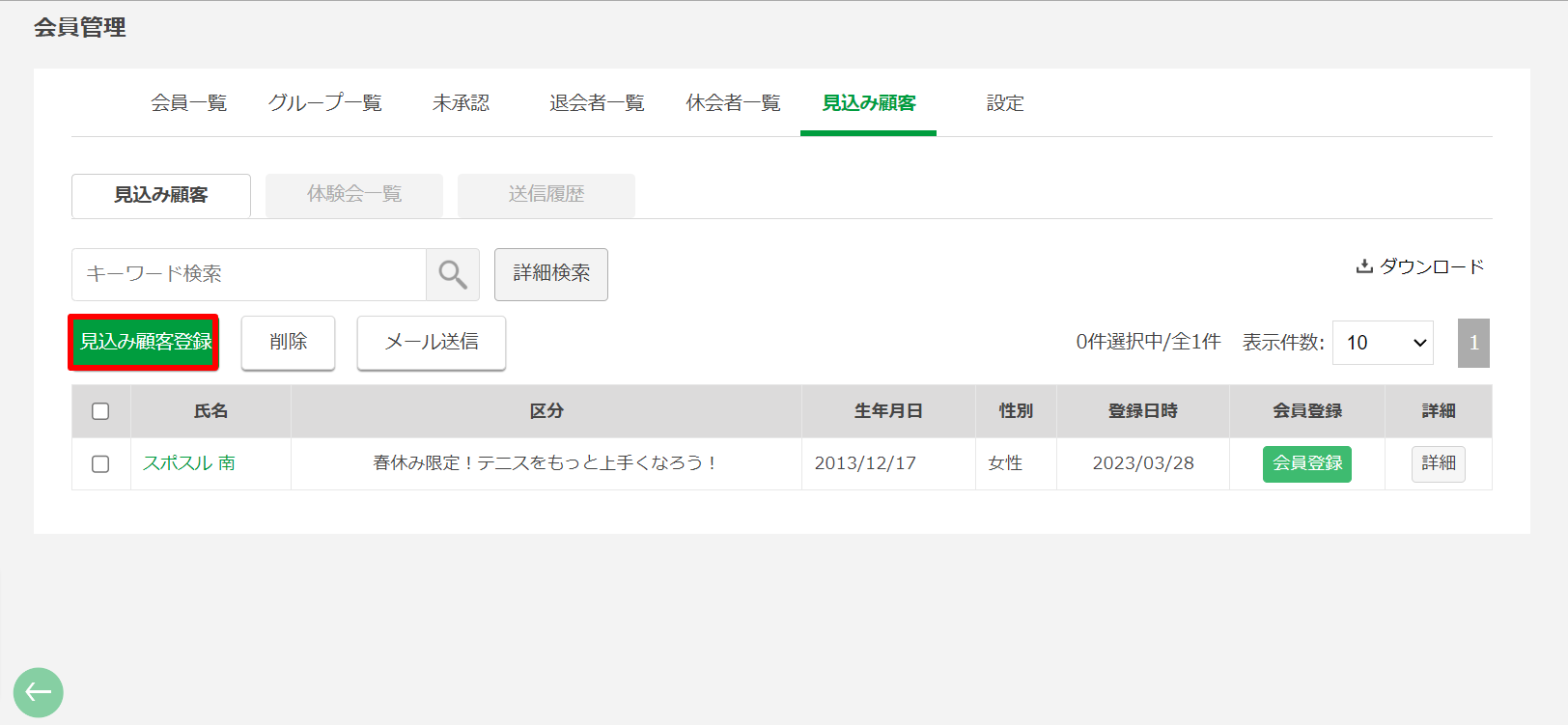Screen dimensions: 1568x725
Task: Click the ダウンロード download icon
Action: click(1364, 266)
